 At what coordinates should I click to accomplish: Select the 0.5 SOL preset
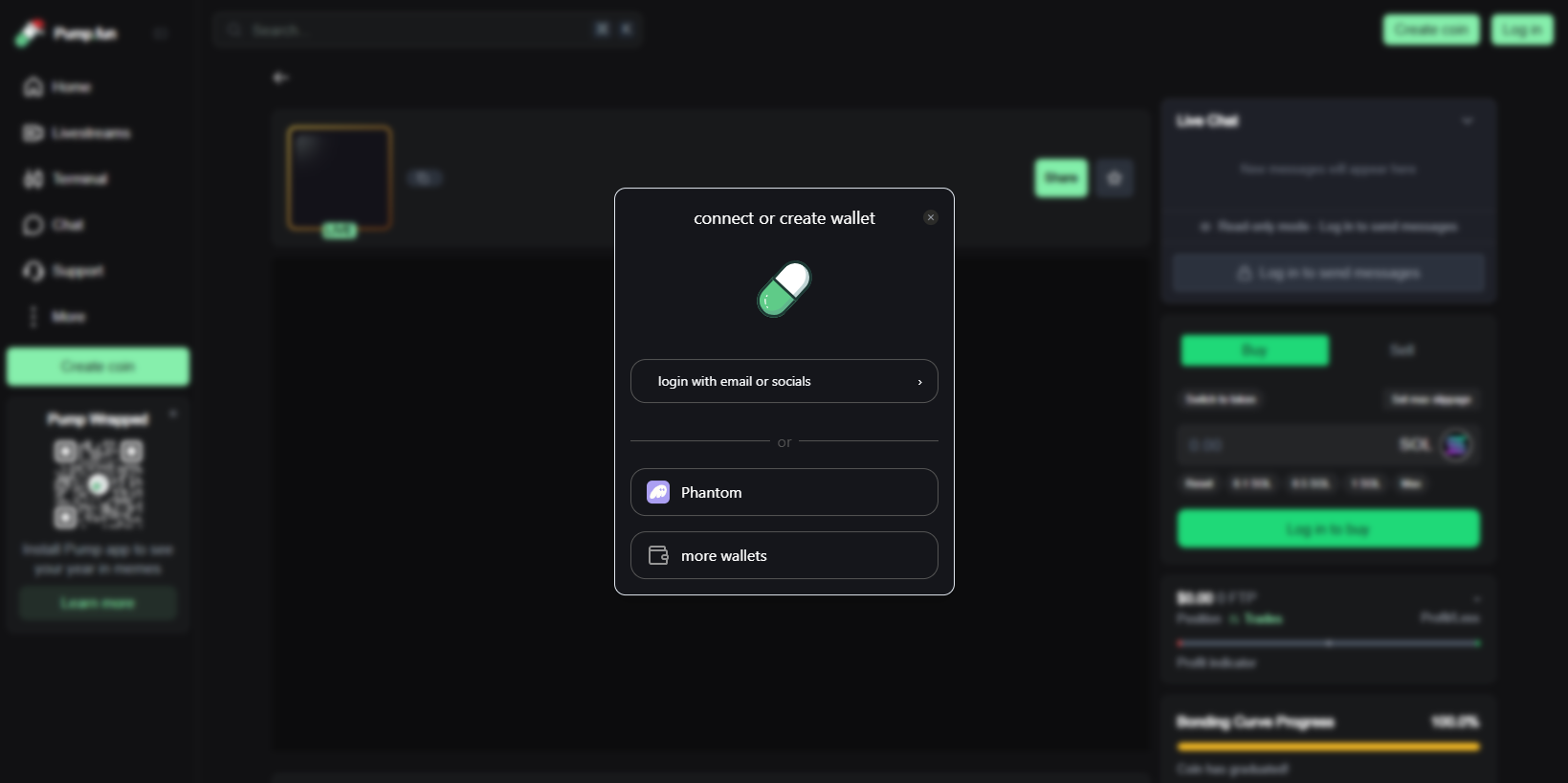pos(1310,483)
